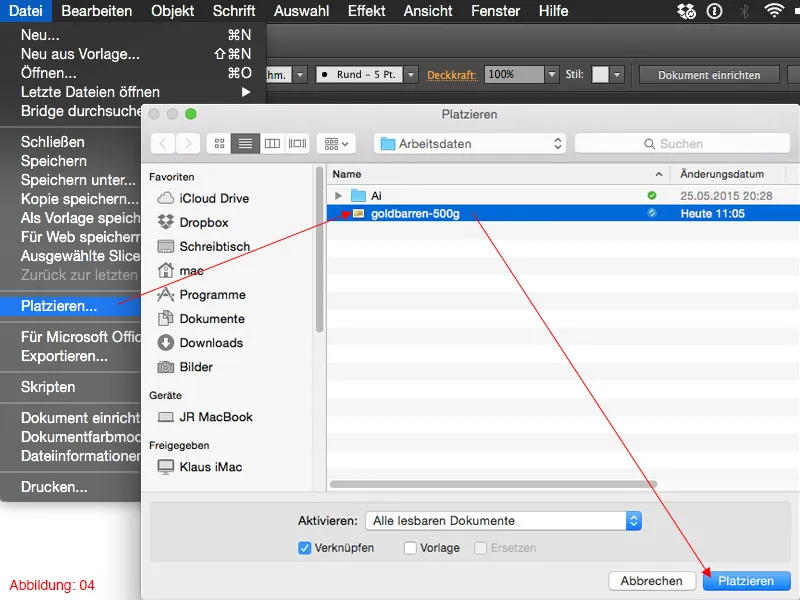Select the goldbarren-500g file

563,213
